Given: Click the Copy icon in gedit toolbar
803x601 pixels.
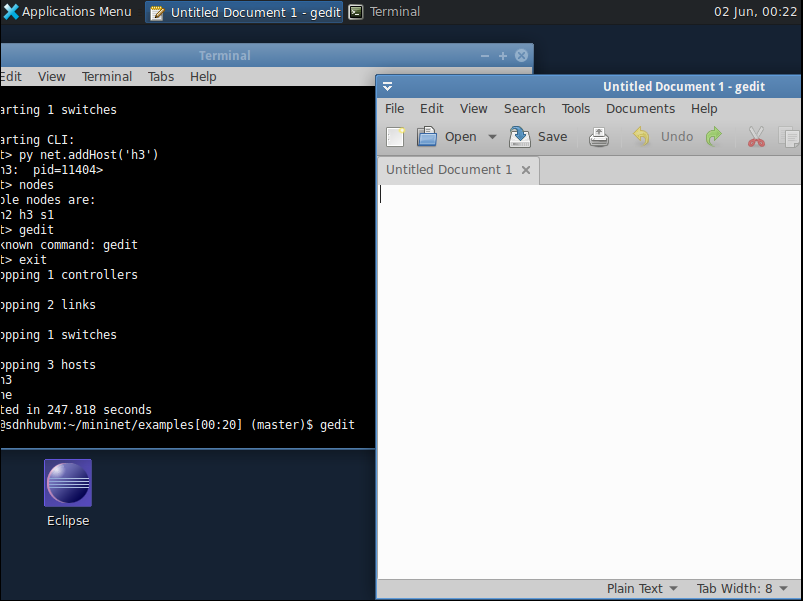Looking at the screenshot, I should pyautogui.click(x=788, y=137).
